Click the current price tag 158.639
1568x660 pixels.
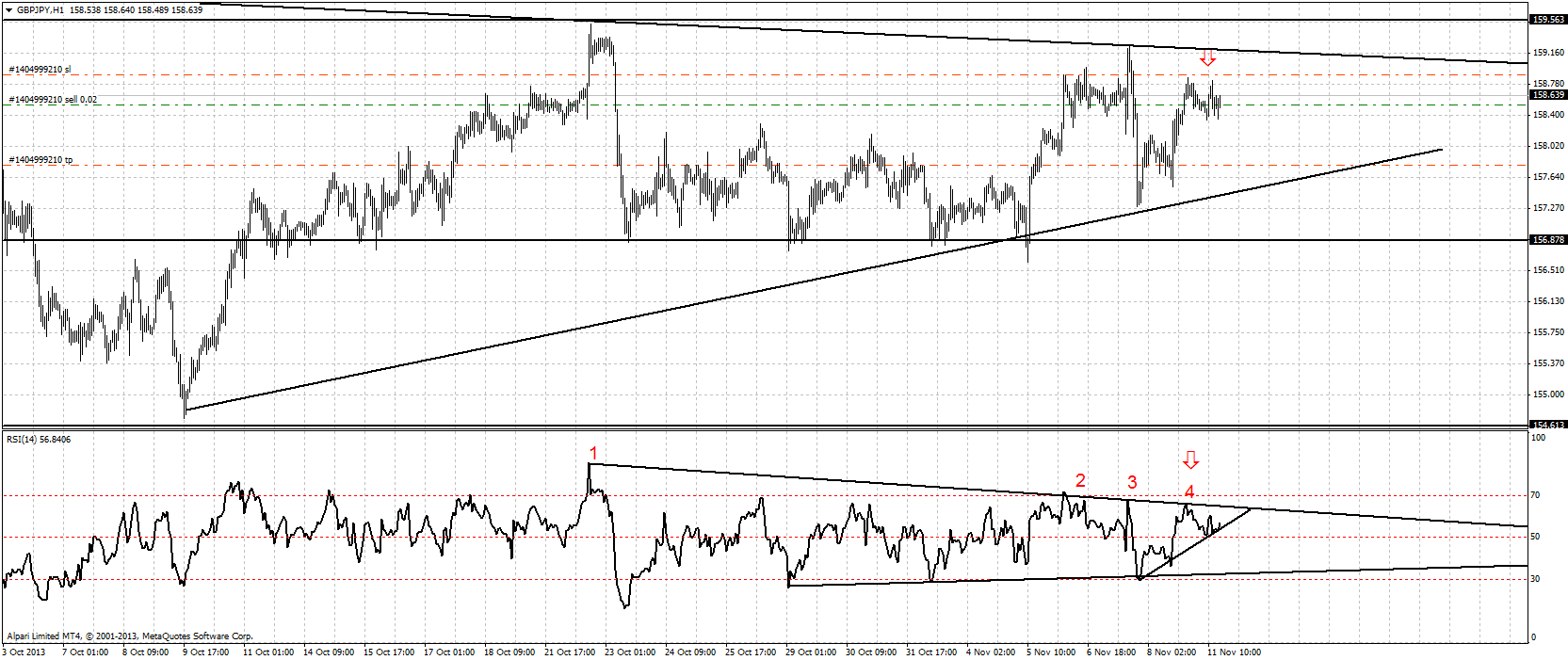click(x=1548, y=95)
